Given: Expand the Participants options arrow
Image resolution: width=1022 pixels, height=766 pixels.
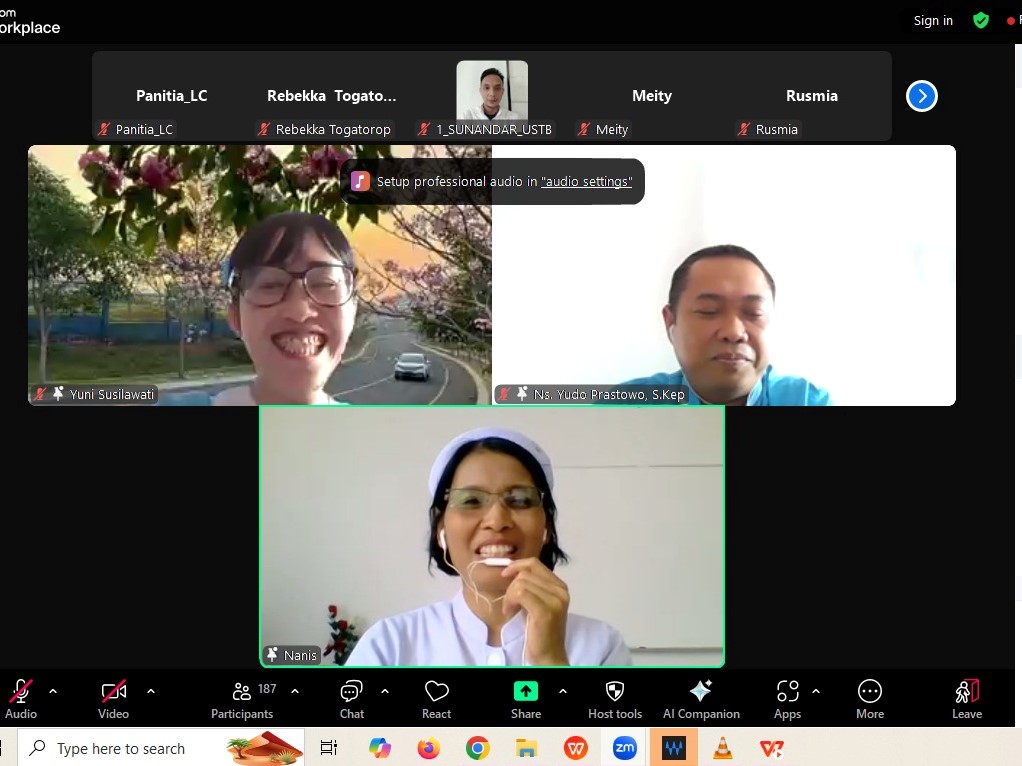Looking at the screenshot, I should pos(295,691).
